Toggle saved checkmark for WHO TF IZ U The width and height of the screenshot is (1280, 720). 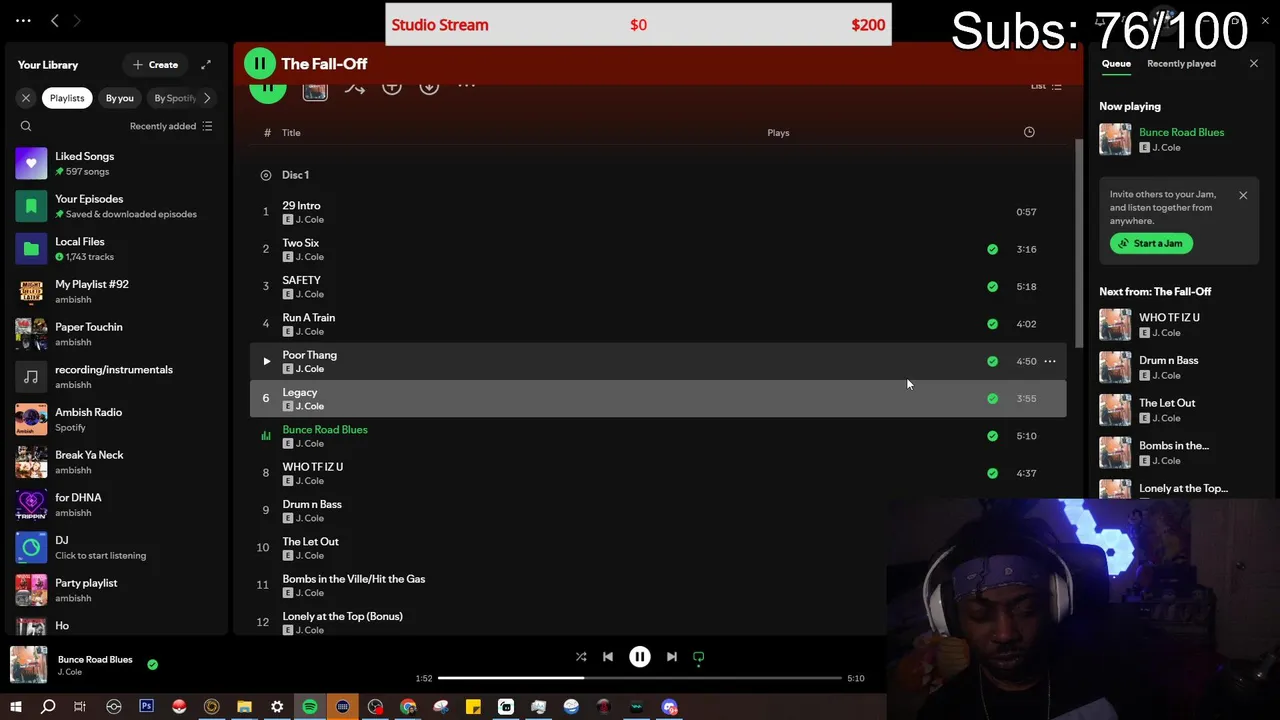(992, 473)
